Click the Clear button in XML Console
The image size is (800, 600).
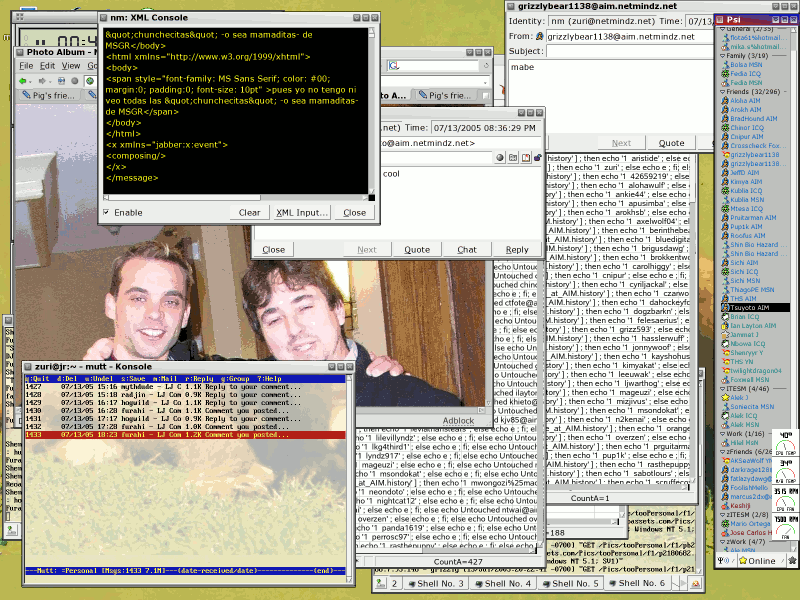249,212
